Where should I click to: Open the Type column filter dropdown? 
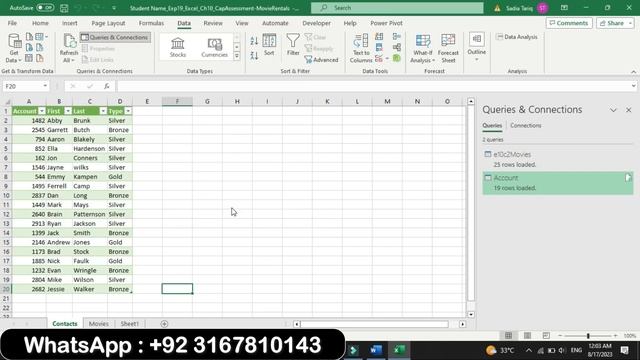128,111
